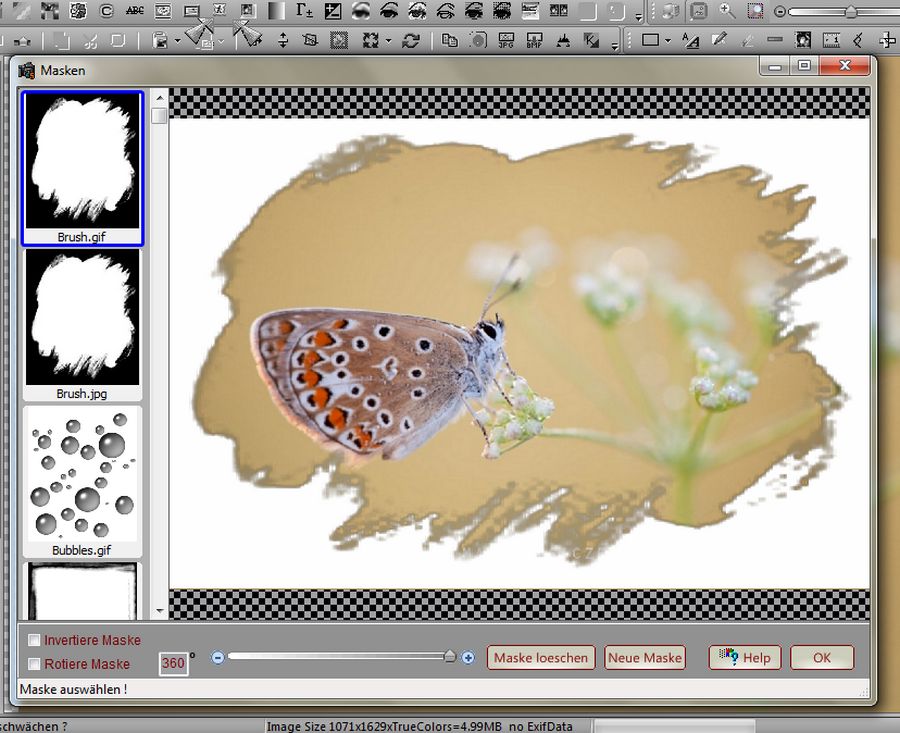This screenshot has width=900, height=733.
Task: Open the rectangle shape tool dropdown arrow
Action: 668,41
